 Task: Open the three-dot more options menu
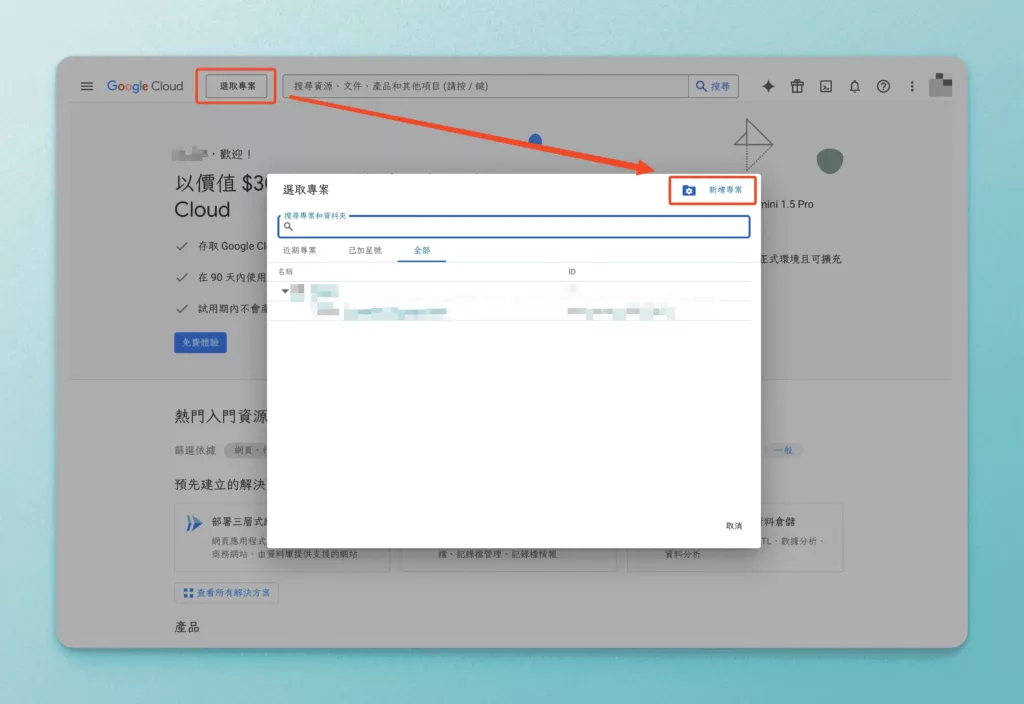912,86
